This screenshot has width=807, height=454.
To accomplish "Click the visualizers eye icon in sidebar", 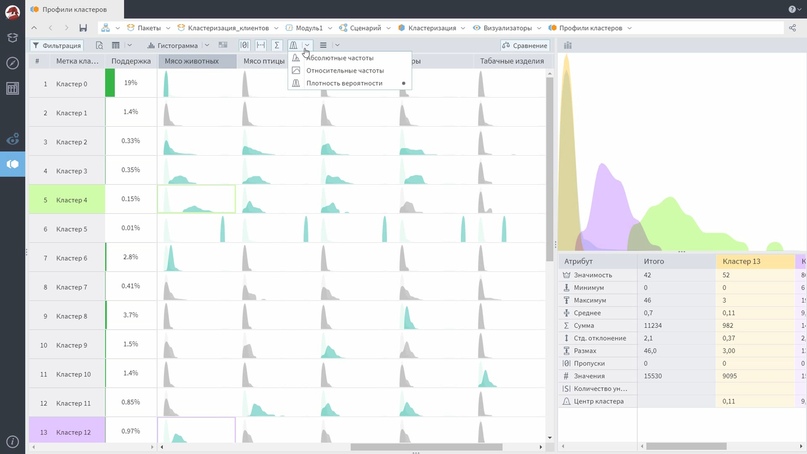I will (x=13, y=139).
